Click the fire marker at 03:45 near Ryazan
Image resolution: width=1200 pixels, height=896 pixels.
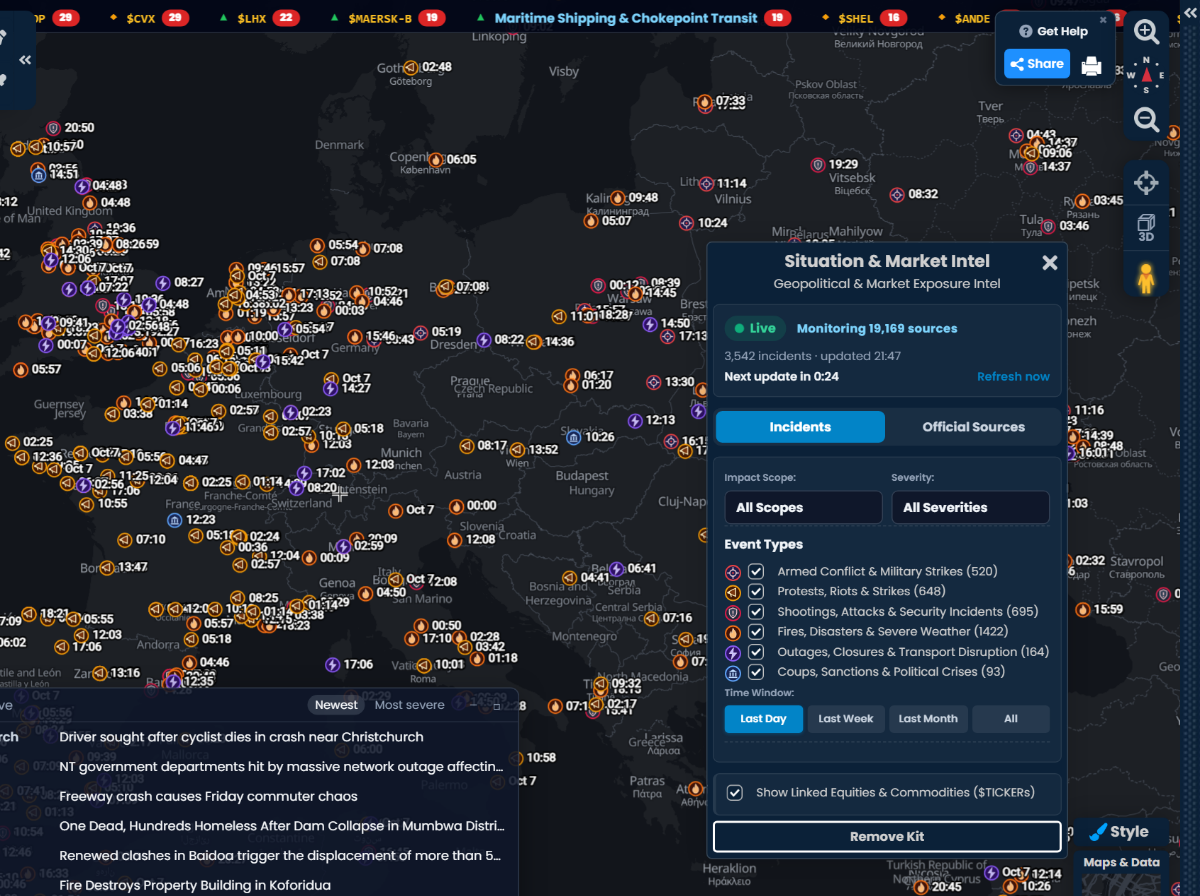[x=1083, y=201]
